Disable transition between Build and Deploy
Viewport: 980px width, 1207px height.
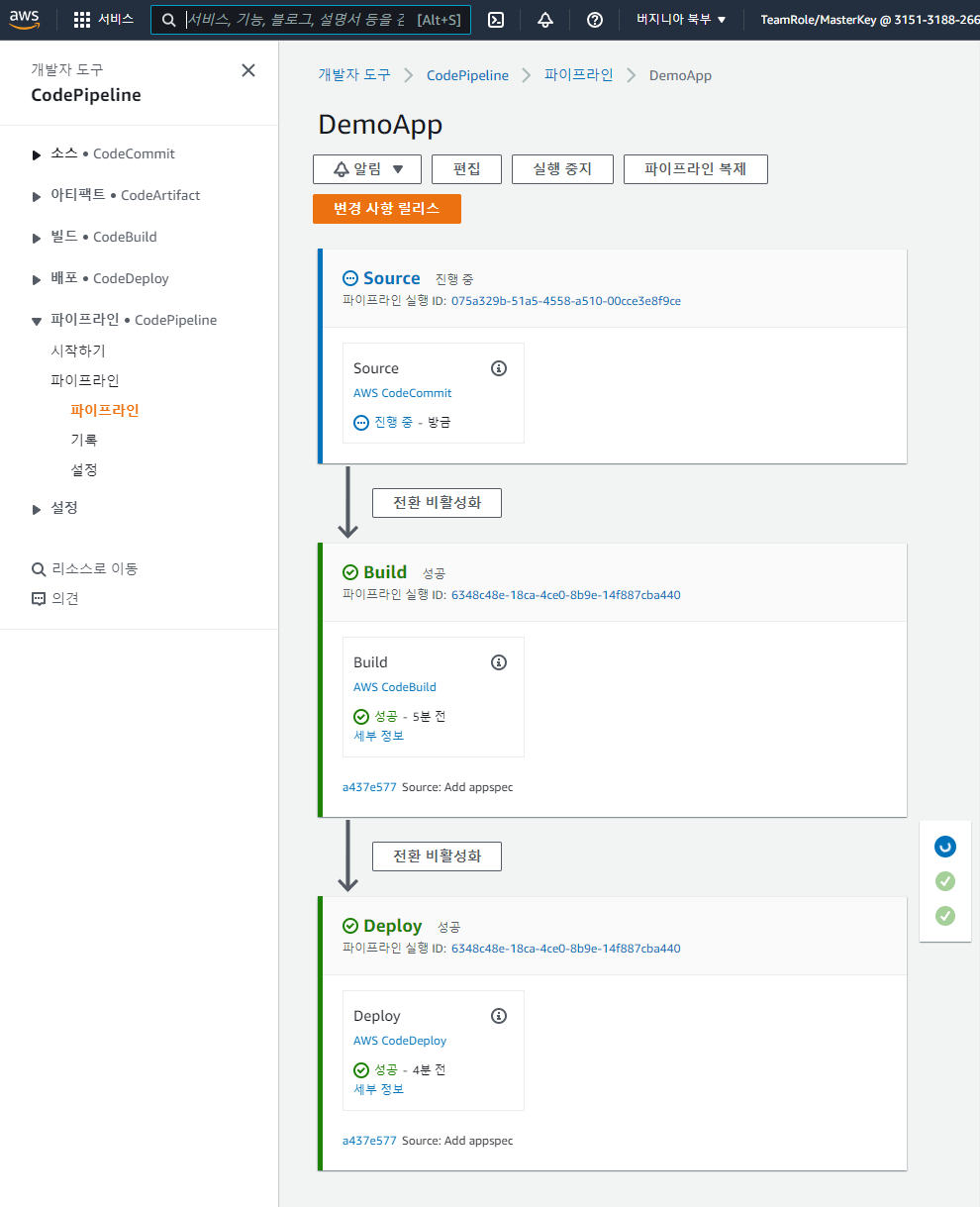coord(437,855)
